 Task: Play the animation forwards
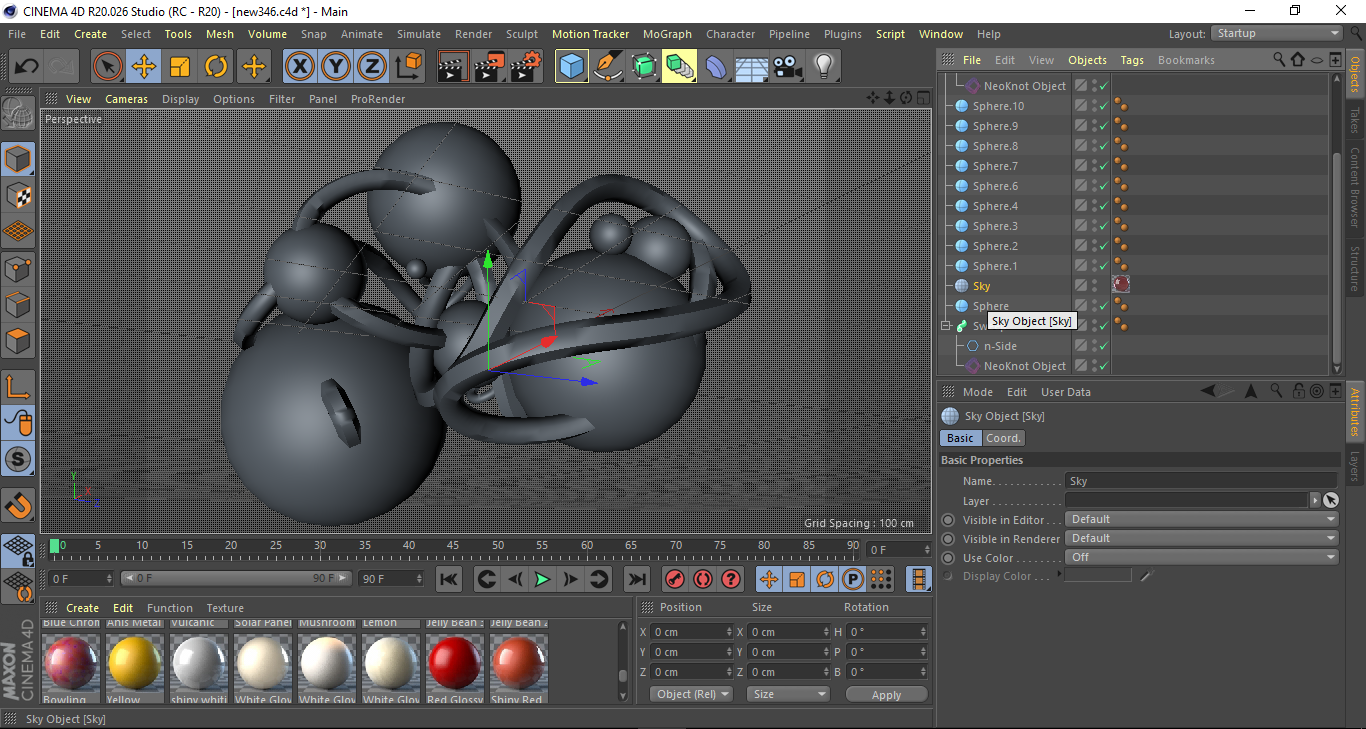tap(542, 579)
